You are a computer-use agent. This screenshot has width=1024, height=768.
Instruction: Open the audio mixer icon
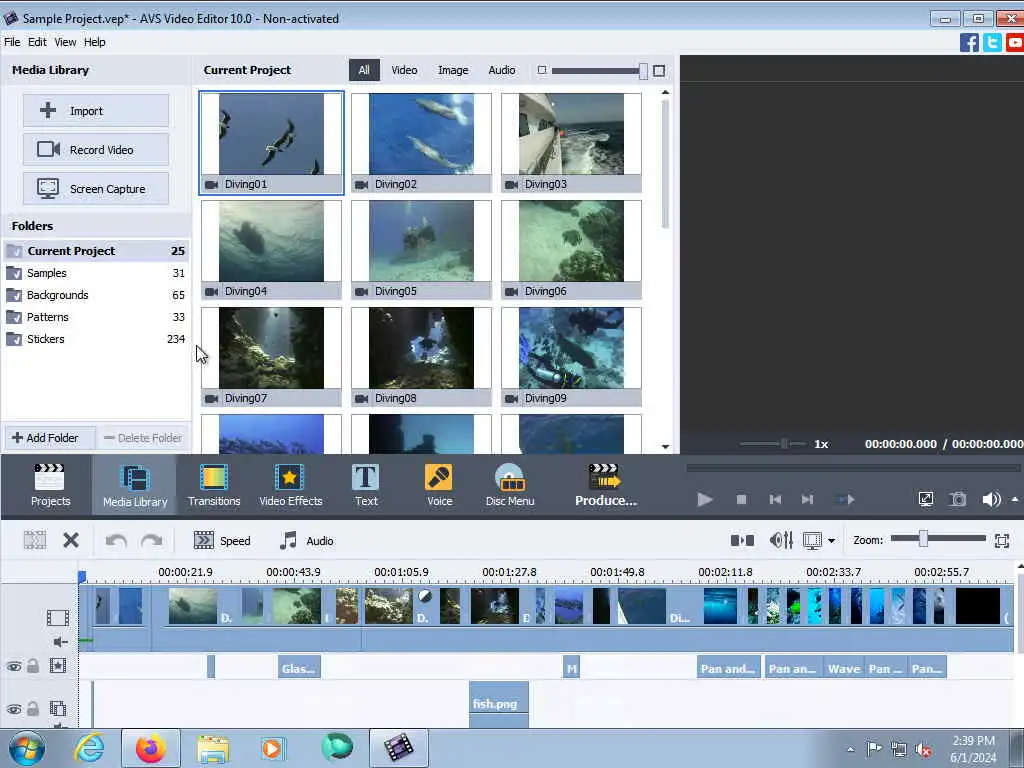pyautogui.click(x=781, y=540)
